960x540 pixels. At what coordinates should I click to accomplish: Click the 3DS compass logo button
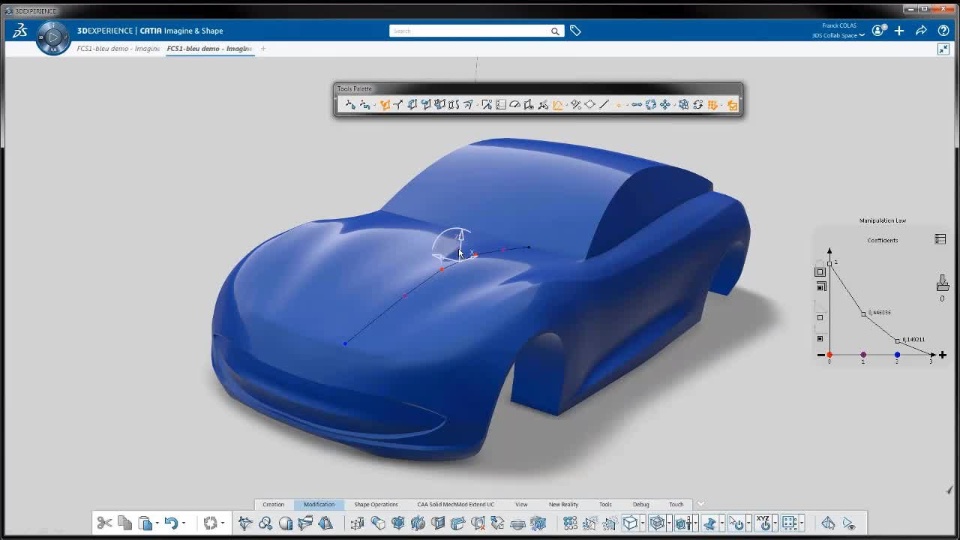coord(53,37)
